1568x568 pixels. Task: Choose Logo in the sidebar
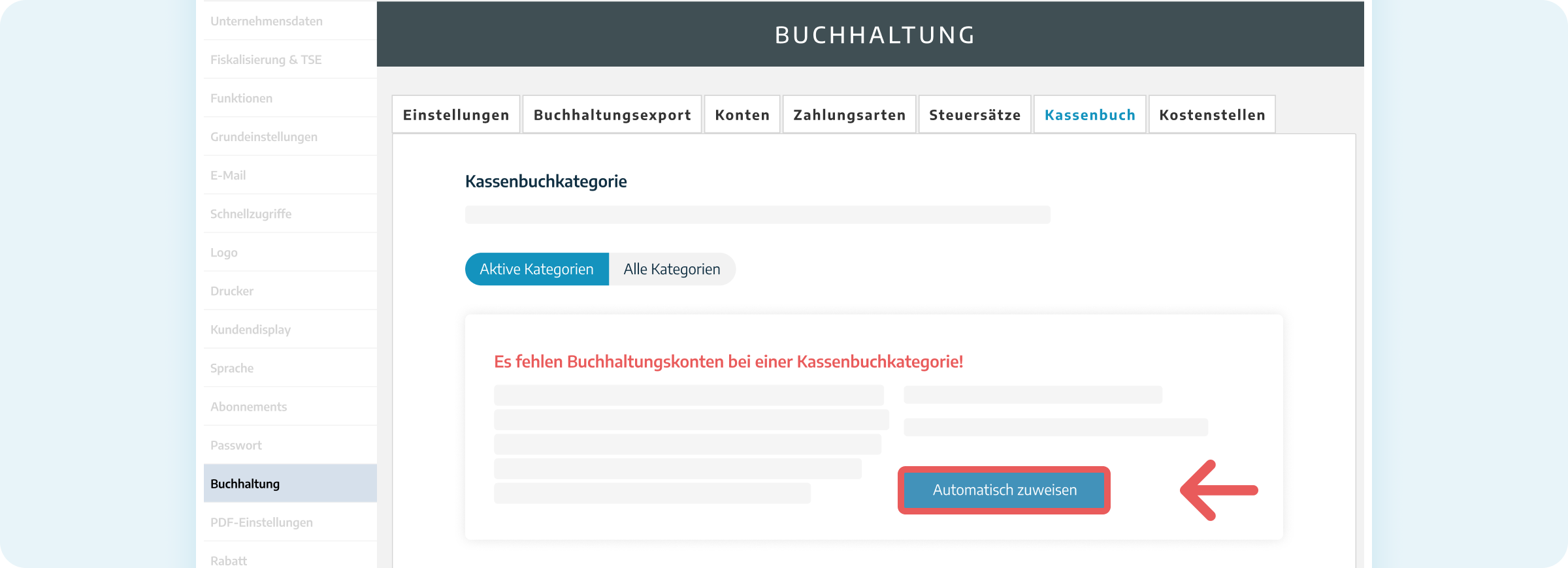pos(290,252)
